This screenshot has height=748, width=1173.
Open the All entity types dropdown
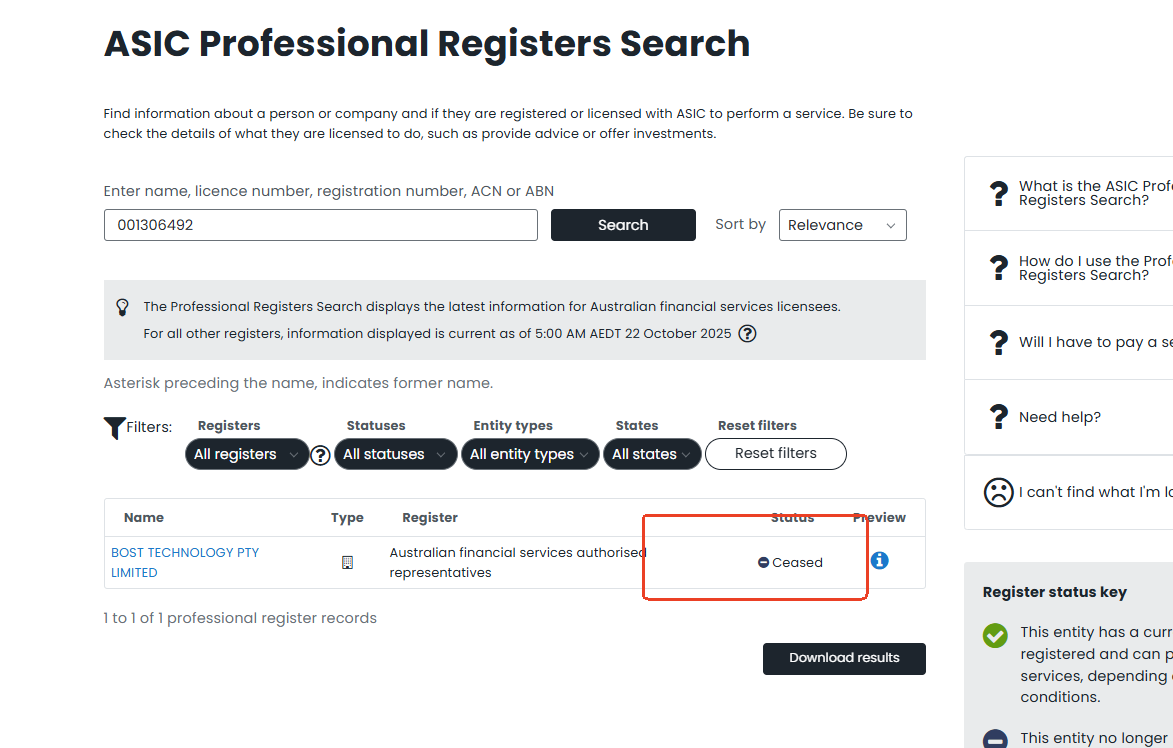pyautogui.click(x=530, y=454)
